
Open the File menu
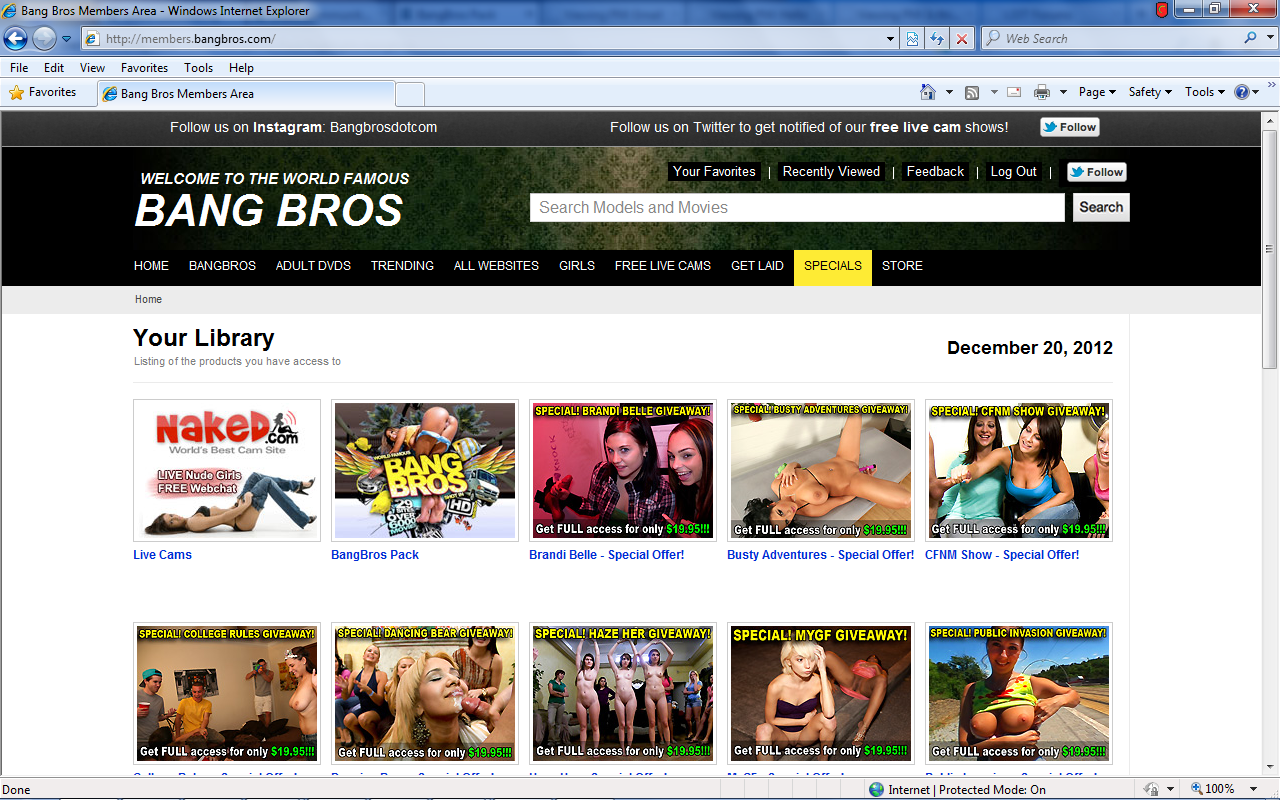[x=19, y=68]
